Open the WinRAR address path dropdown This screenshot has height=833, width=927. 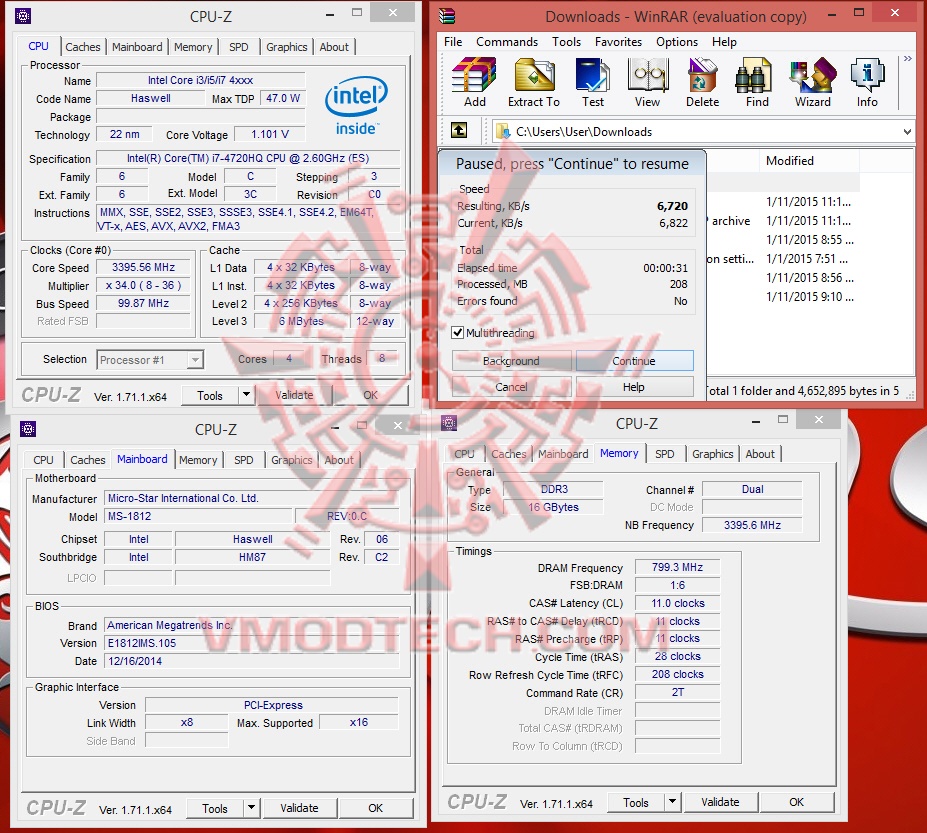[x=907, y=131]
